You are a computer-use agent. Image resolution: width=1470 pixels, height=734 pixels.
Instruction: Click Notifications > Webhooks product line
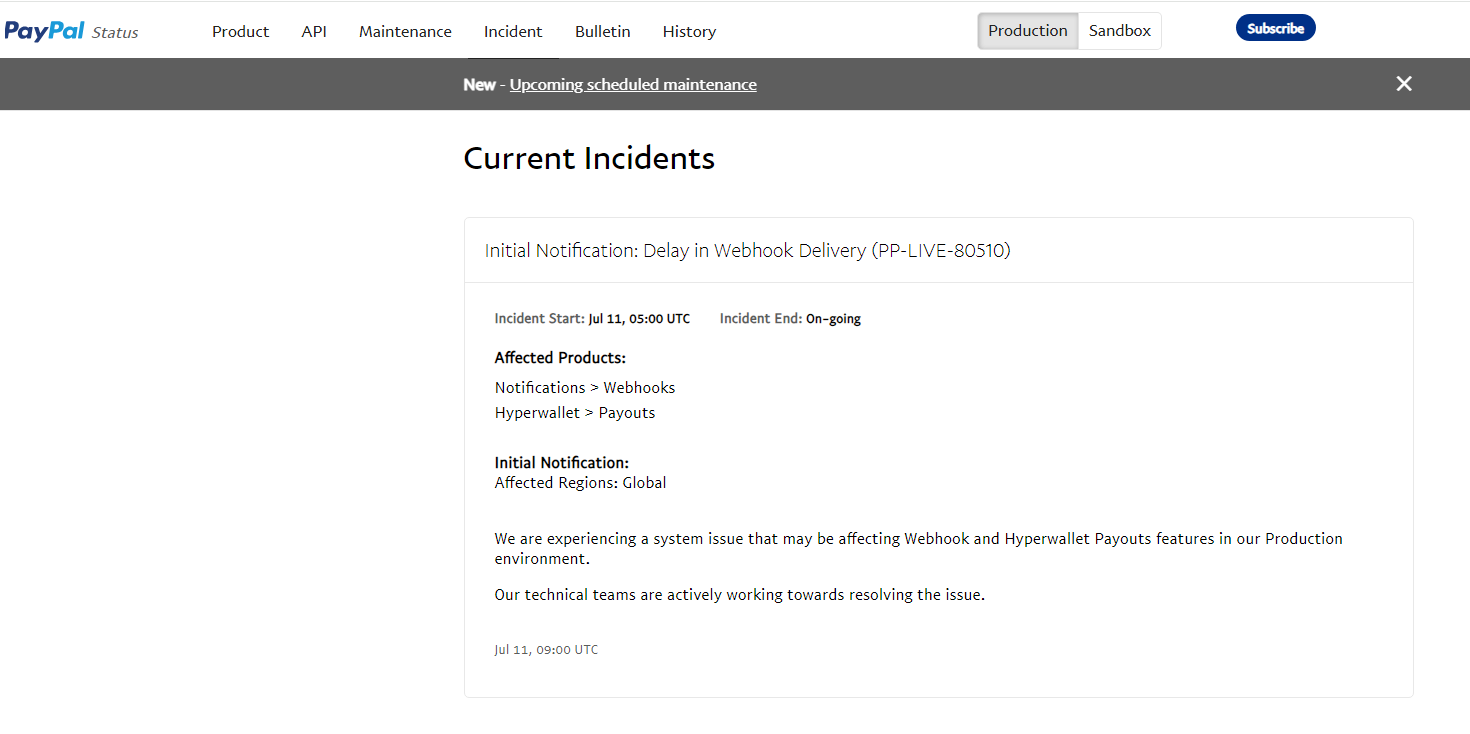click(585, 388)
